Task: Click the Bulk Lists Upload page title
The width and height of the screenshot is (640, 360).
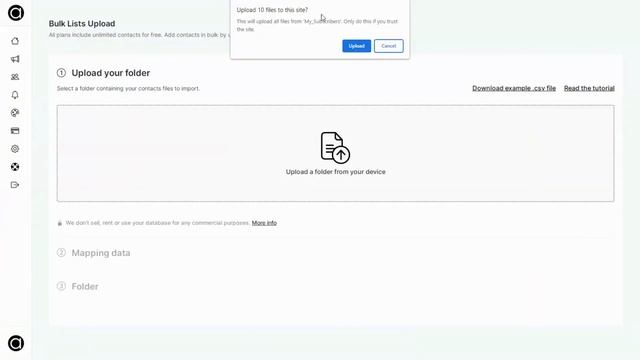Action: [x=82, y=24]
